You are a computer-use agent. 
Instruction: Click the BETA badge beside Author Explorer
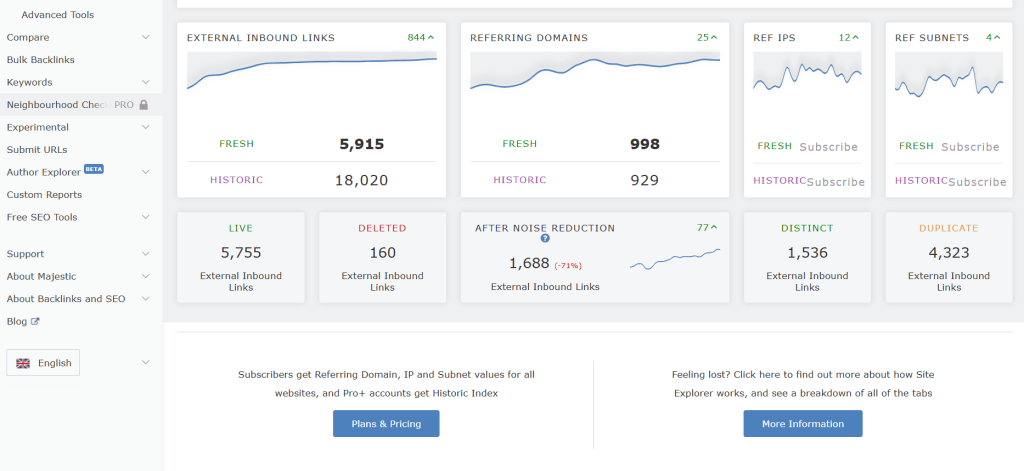pos(93,169)
